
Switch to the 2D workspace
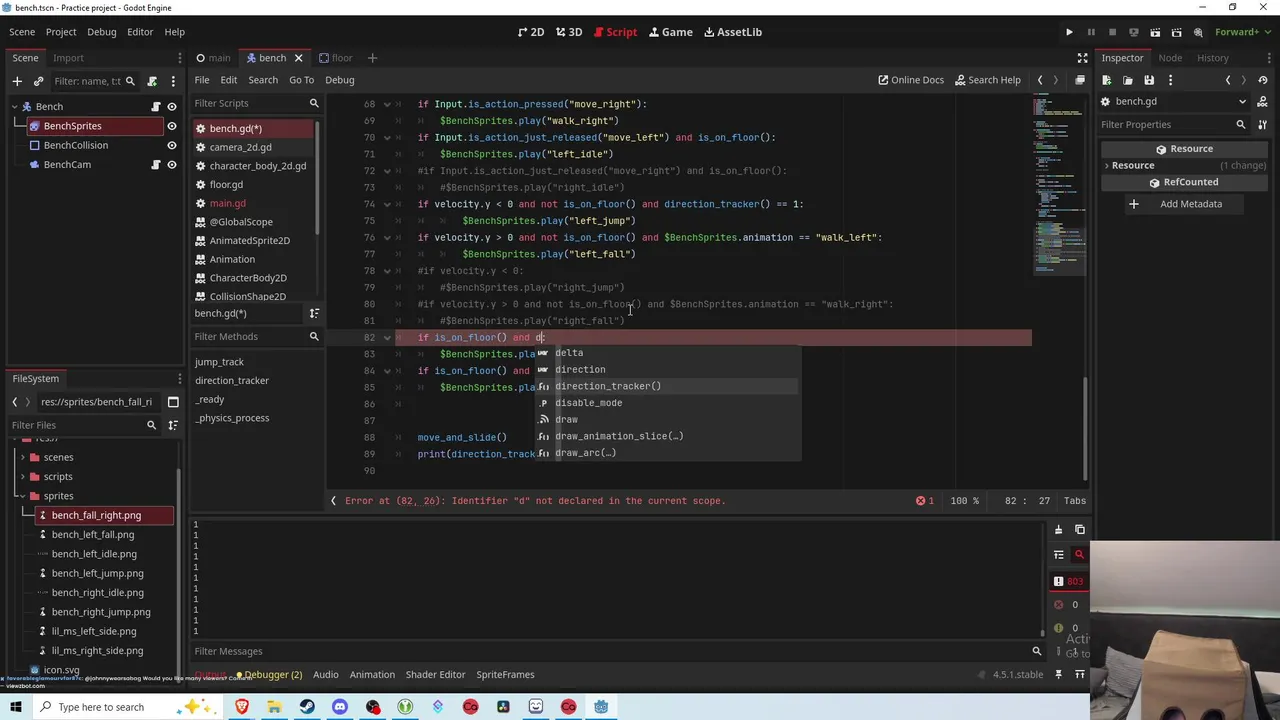tap(530, 32)
